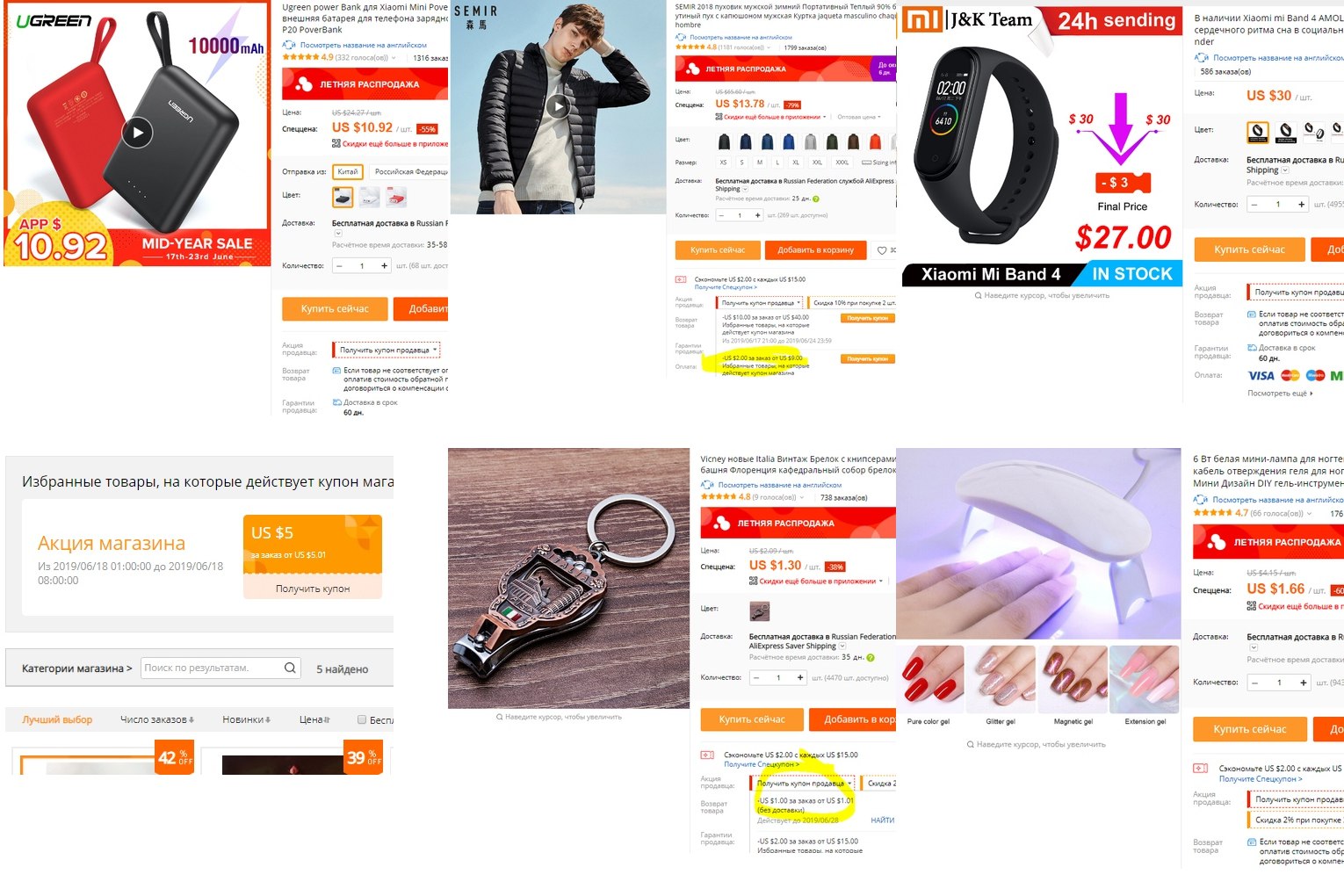The width and height of the screenshot is (1344, 896).
Task: Click the heart wishlist icon beside Добавить в корзину
Action: [x=882, y=250]
